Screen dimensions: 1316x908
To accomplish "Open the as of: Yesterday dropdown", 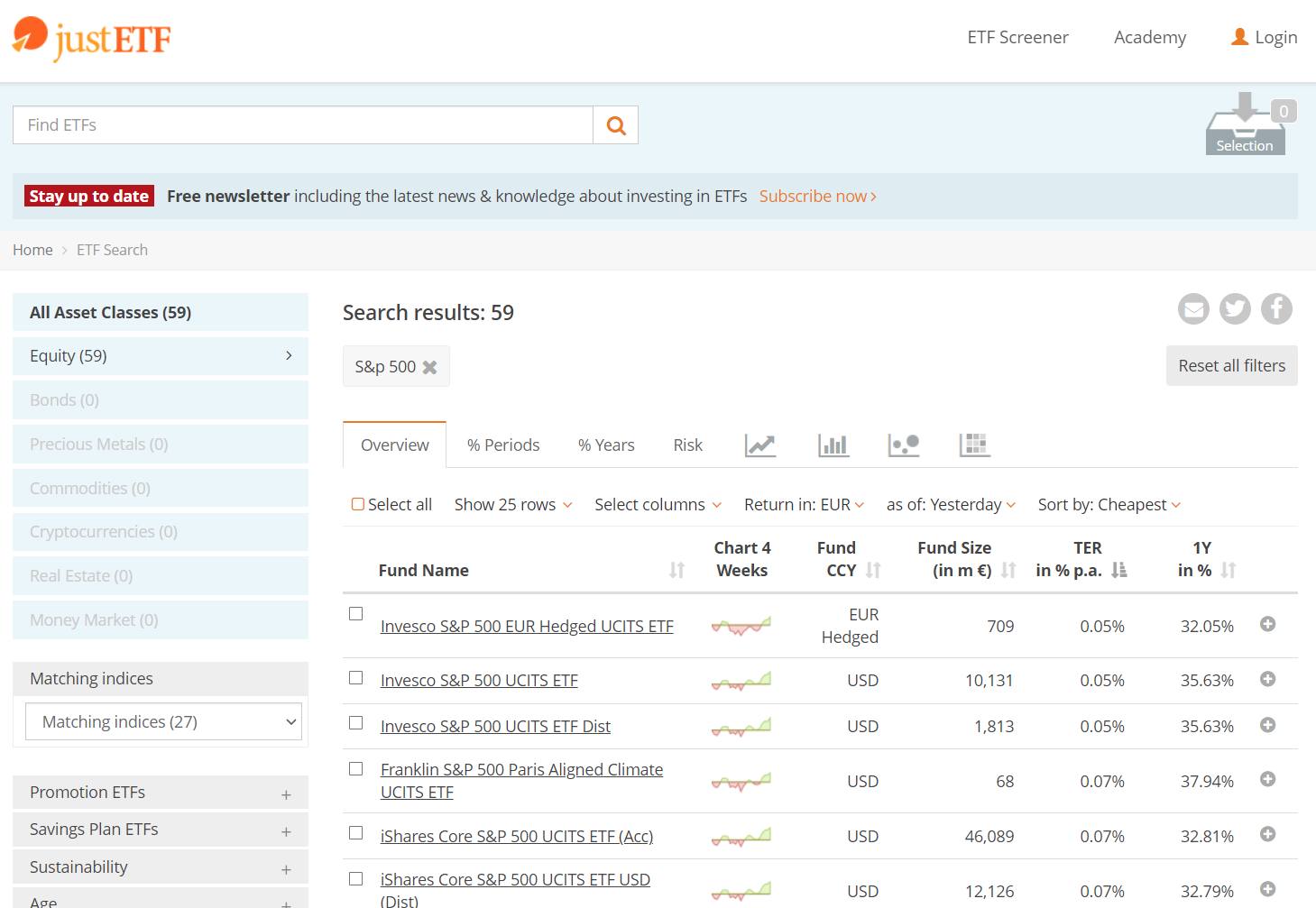I will [951, 505].
